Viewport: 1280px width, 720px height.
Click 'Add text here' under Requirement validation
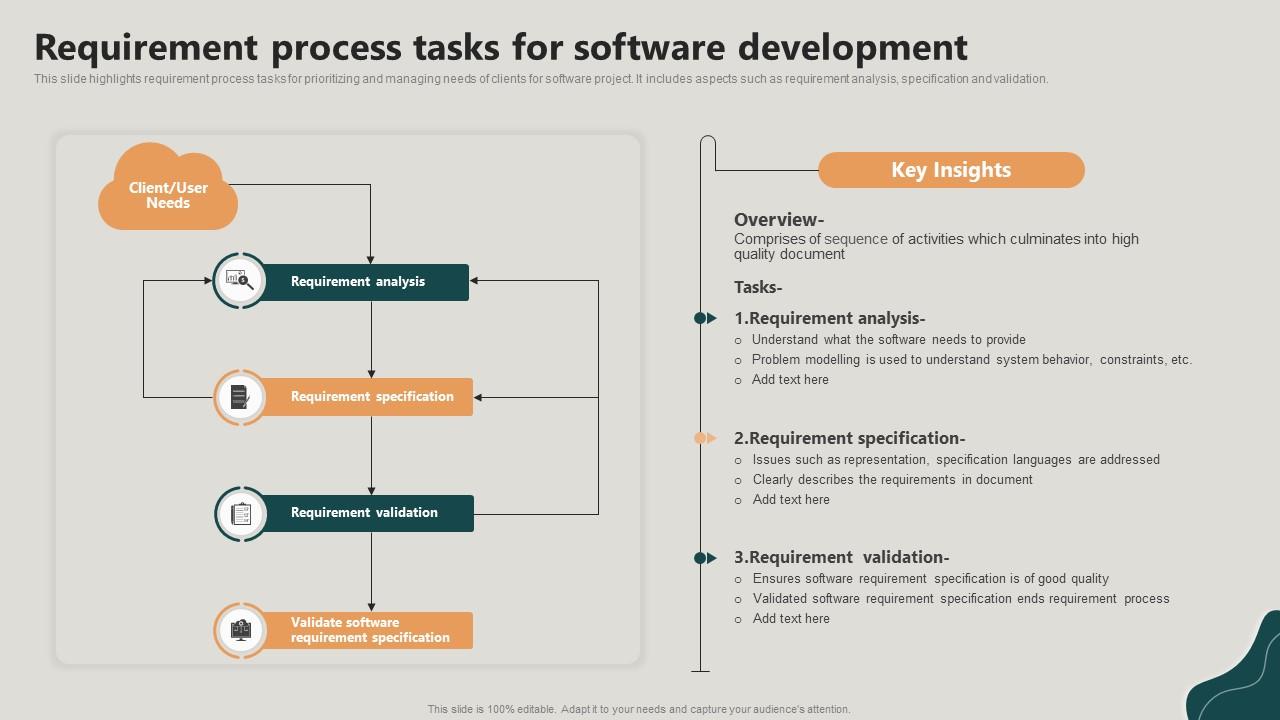[791, 618]
